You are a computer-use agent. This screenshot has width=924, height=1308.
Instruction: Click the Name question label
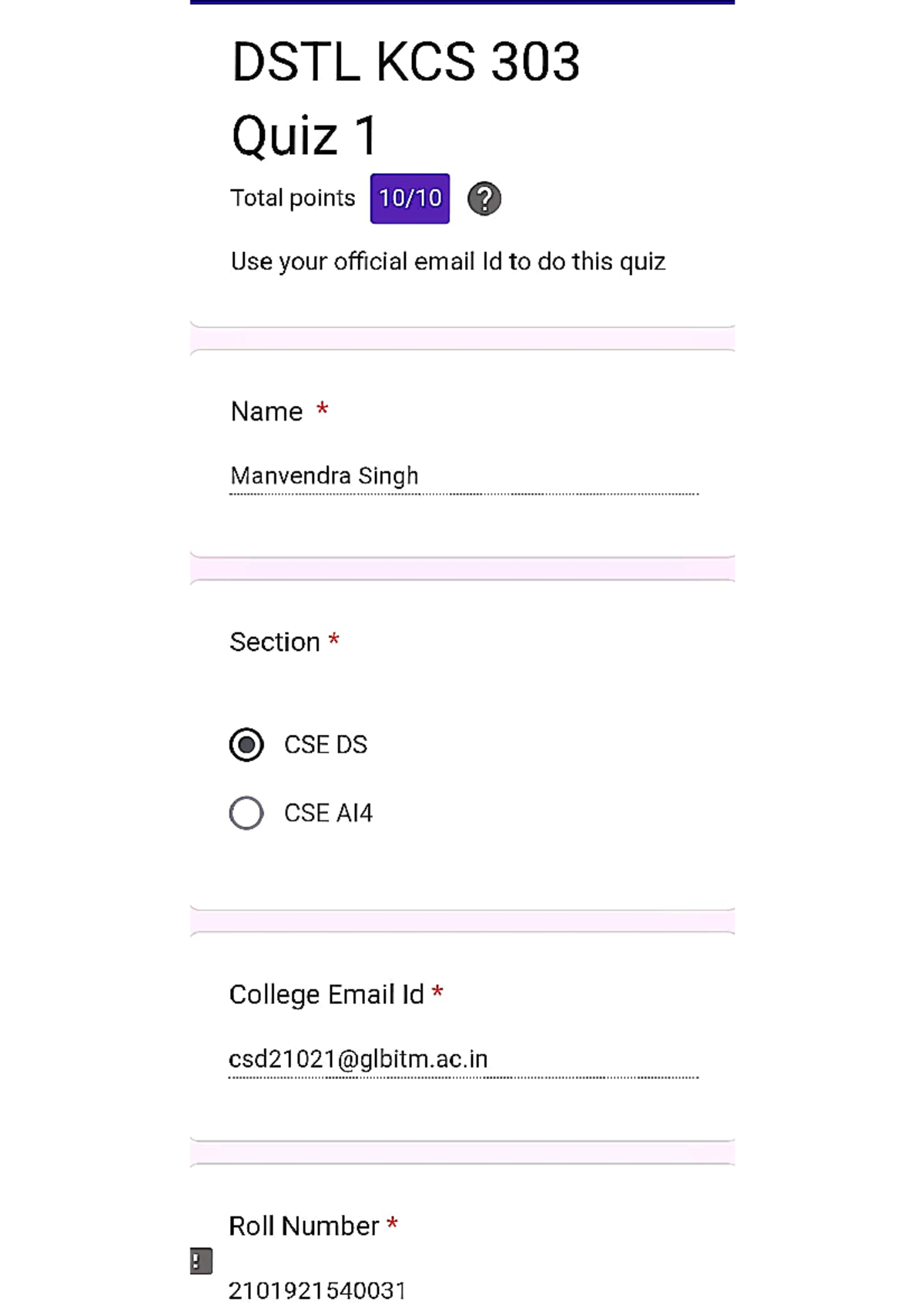point(266,412)
